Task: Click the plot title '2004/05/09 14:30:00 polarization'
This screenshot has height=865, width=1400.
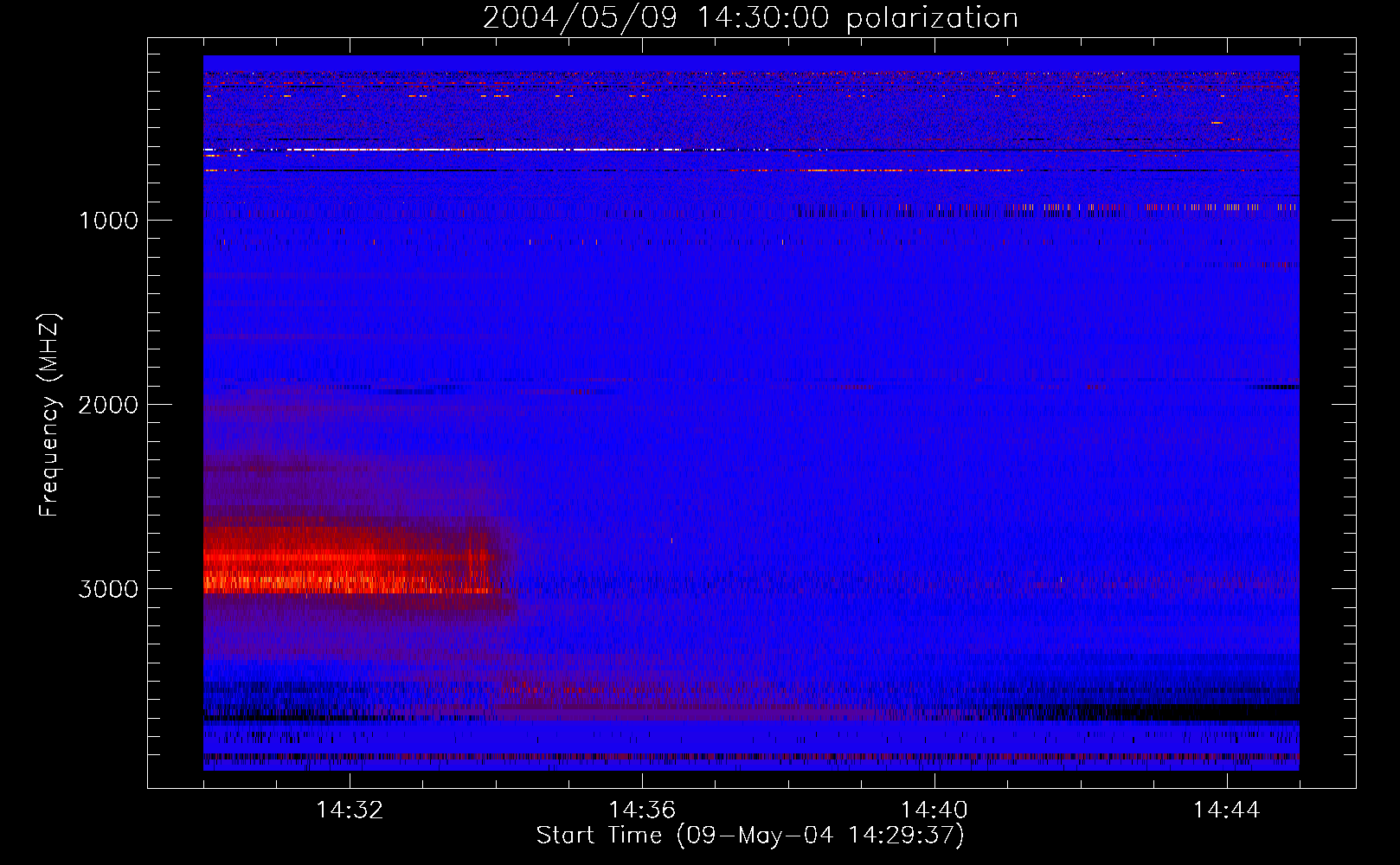Action: (750, 18)
